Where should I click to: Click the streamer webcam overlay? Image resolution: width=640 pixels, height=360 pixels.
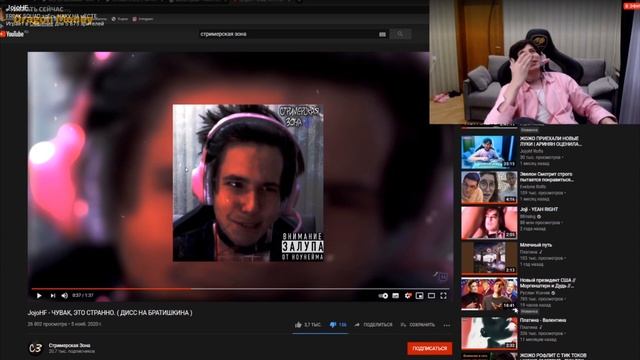click(535, 62)
